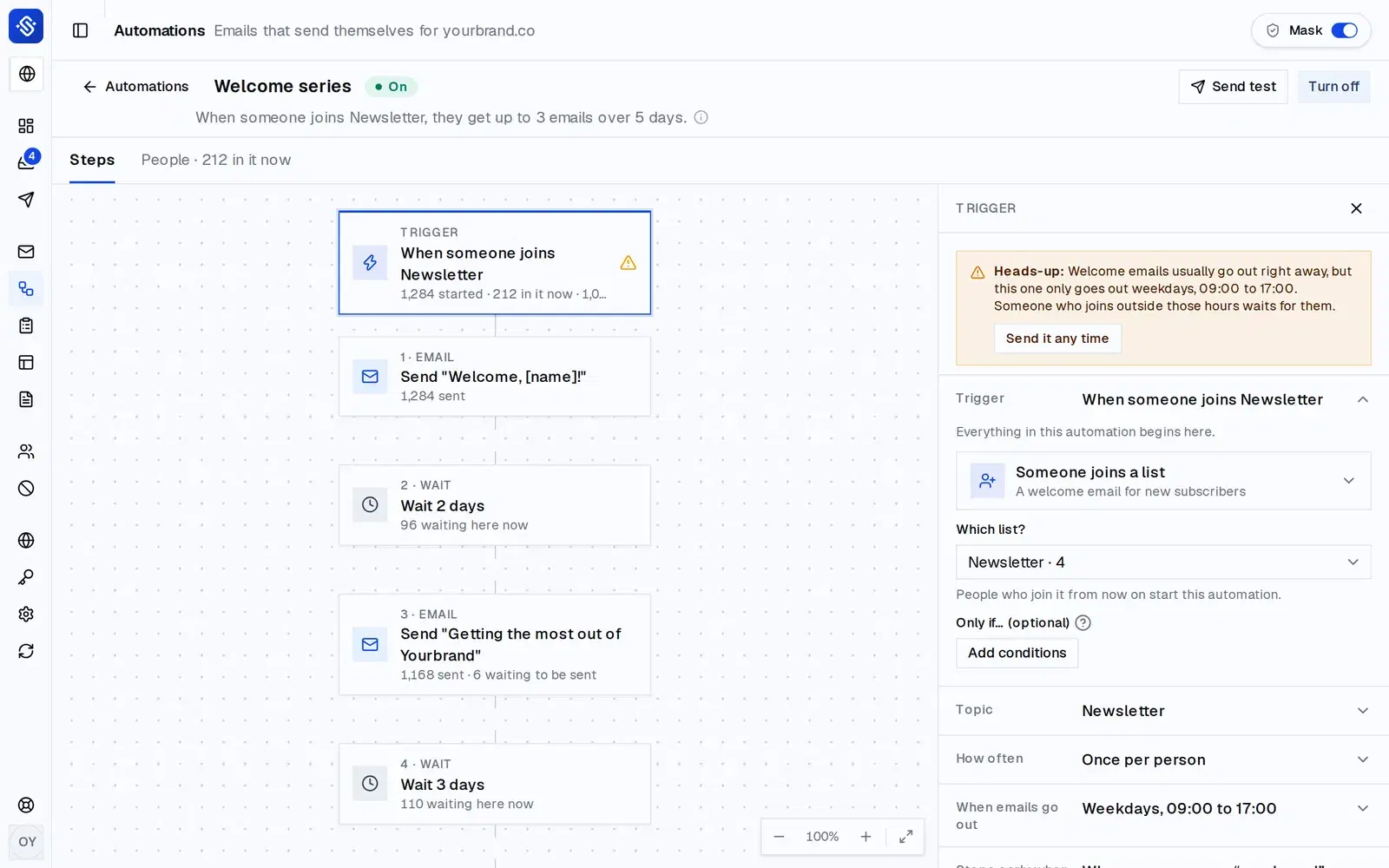Open the people contacts icon in sidebar

26,451
